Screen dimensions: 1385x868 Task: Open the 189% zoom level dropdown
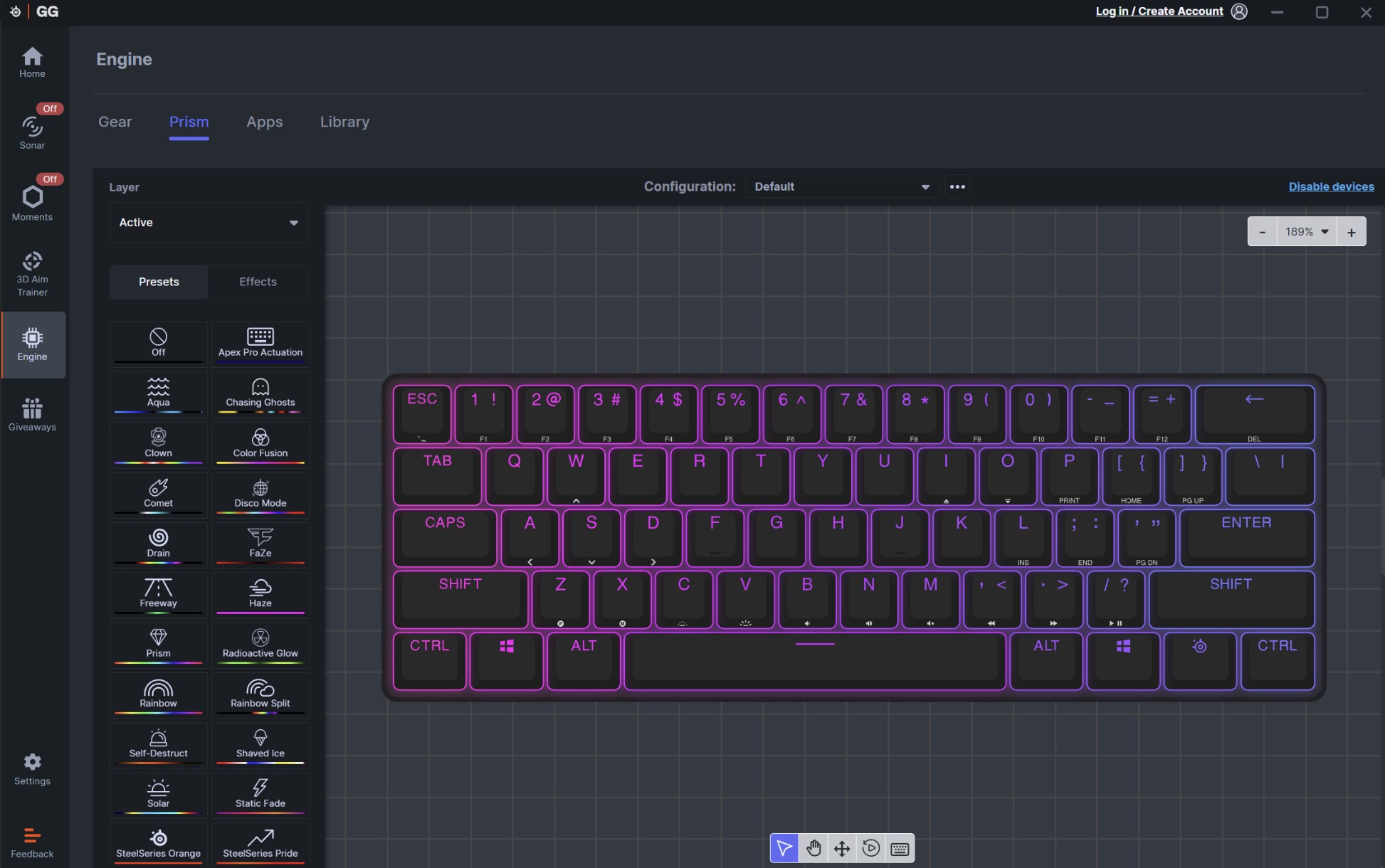click(x=1307, y=232)
